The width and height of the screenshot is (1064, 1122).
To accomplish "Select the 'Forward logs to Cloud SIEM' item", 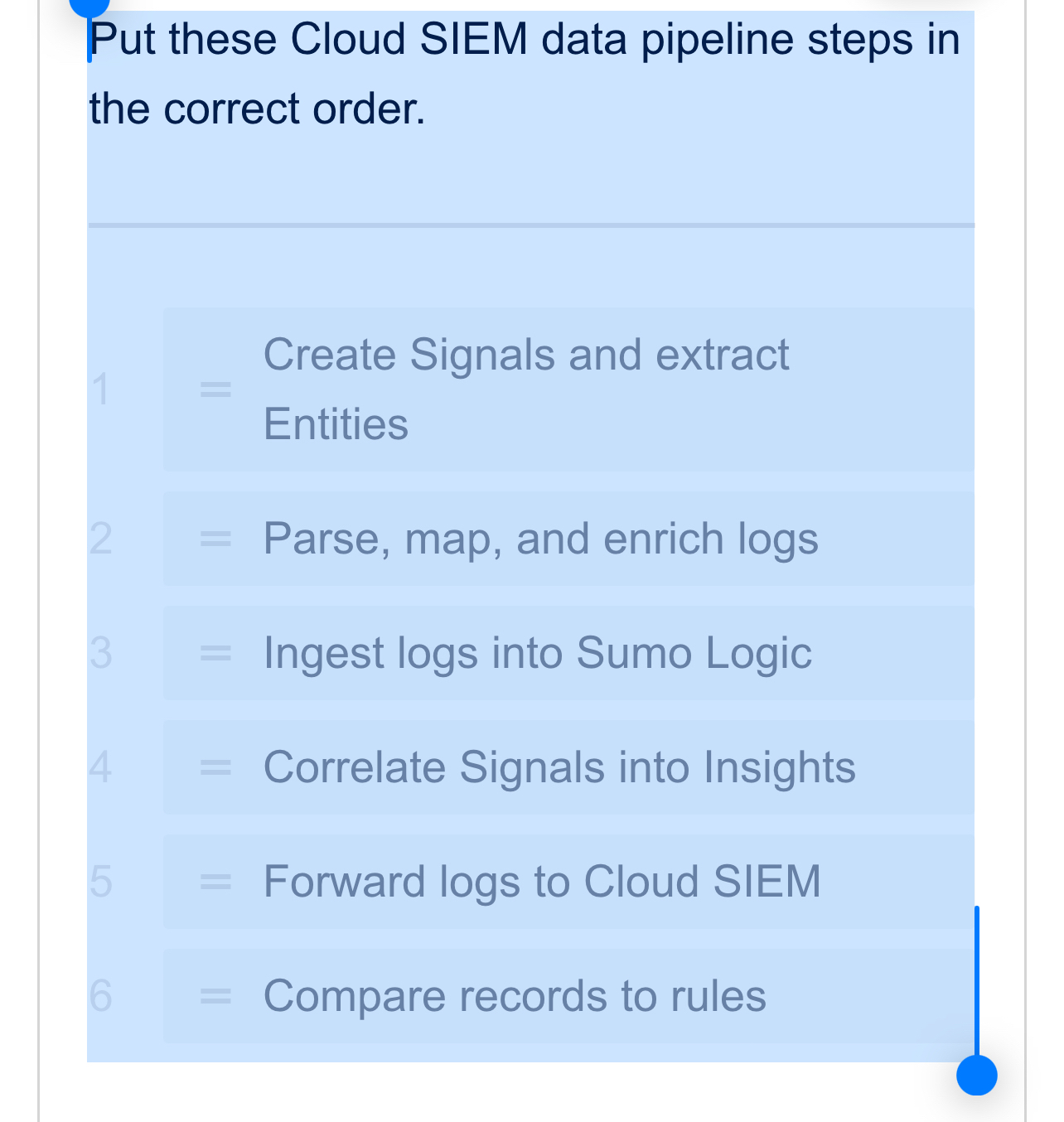I will 541,881.
